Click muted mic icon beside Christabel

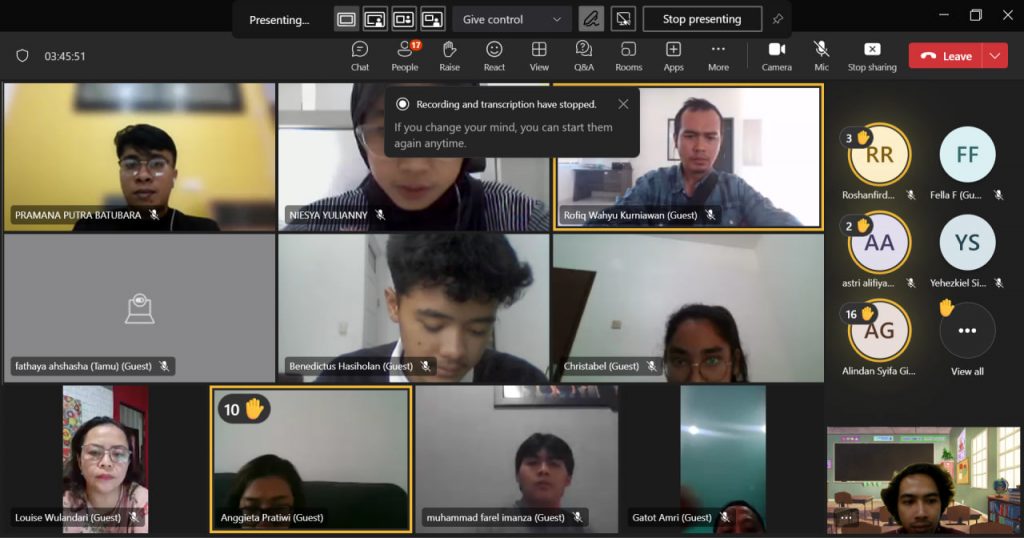pyautogui.click(x=651, y=366)
